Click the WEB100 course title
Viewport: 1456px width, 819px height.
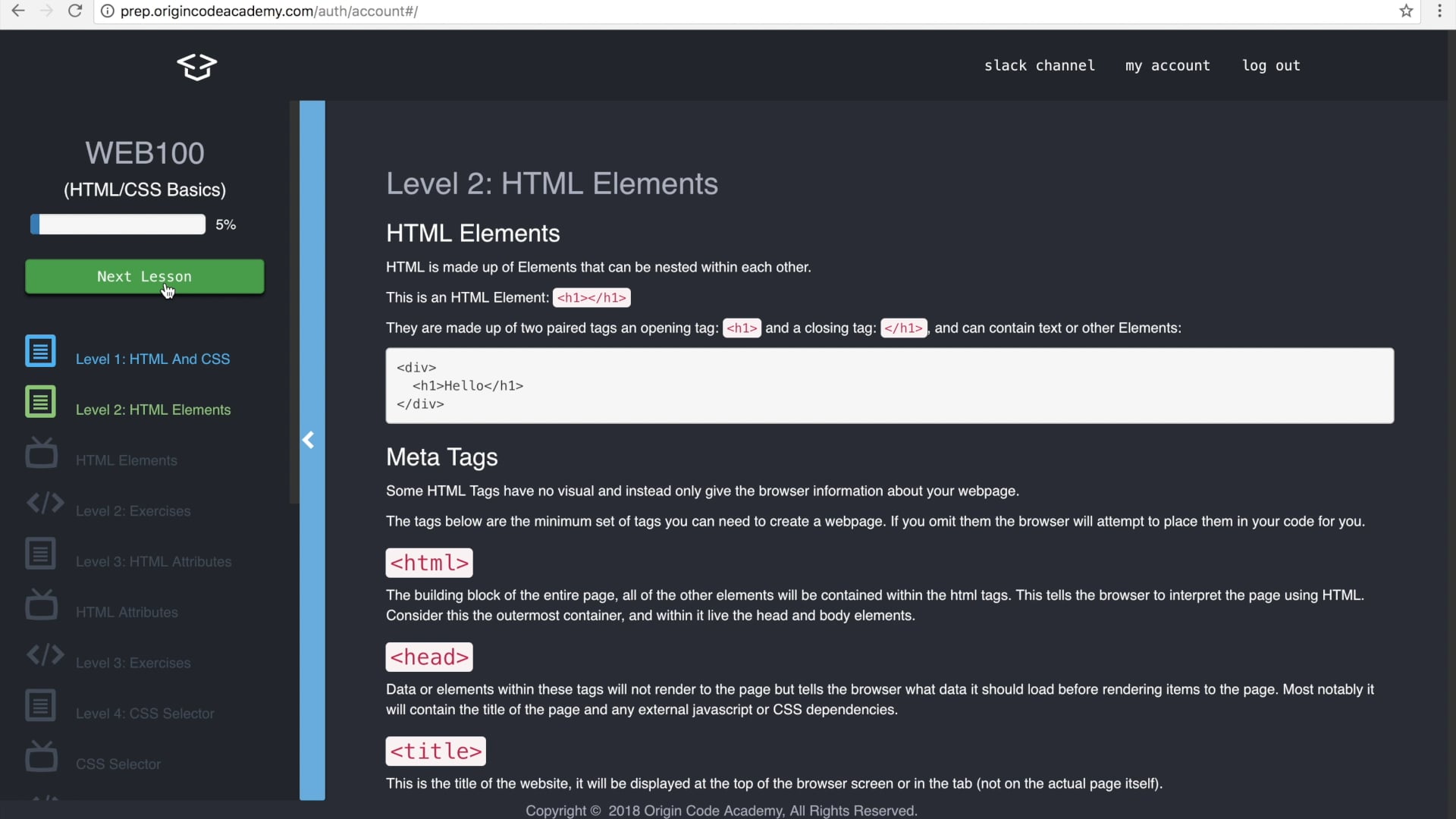click(145, 153)
